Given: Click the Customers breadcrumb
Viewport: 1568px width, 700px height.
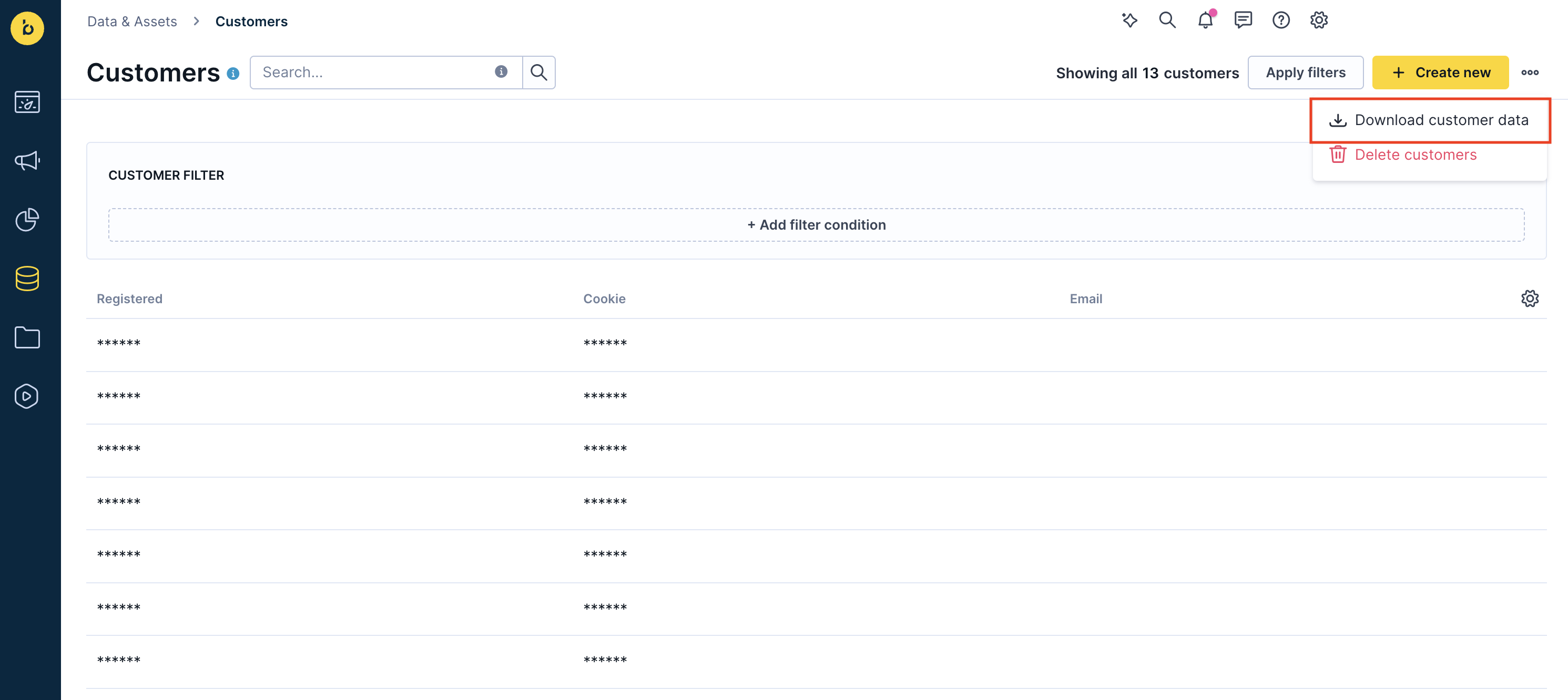Looking at the screenshot, I should pyautogui.click(x=251, y=22).
